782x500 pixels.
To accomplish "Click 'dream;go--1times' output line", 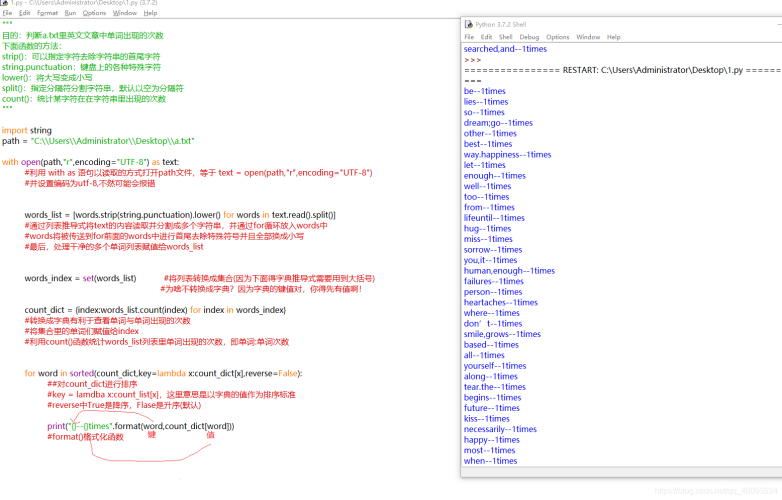I will click(498, 123).
